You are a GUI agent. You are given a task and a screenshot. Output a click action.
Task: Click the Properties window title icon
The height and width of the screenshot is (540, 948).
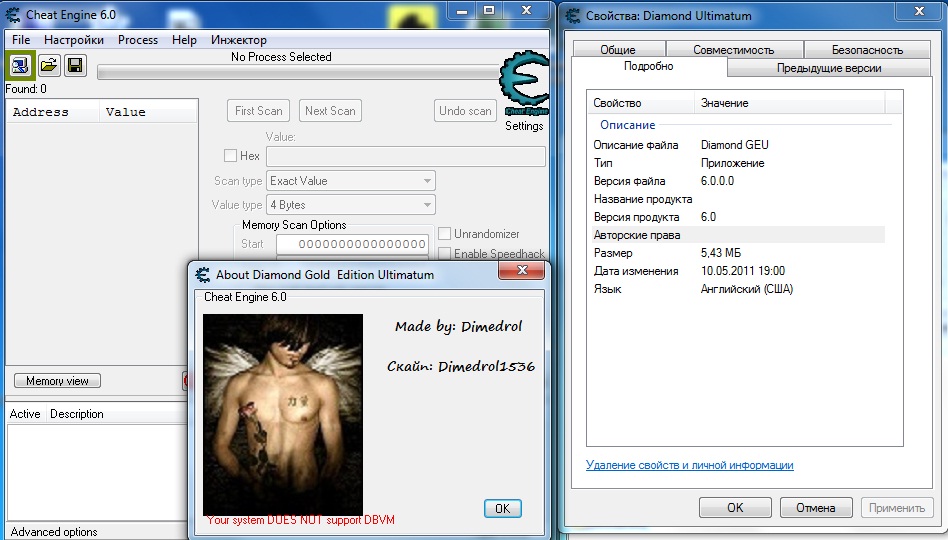pos(573,16)
